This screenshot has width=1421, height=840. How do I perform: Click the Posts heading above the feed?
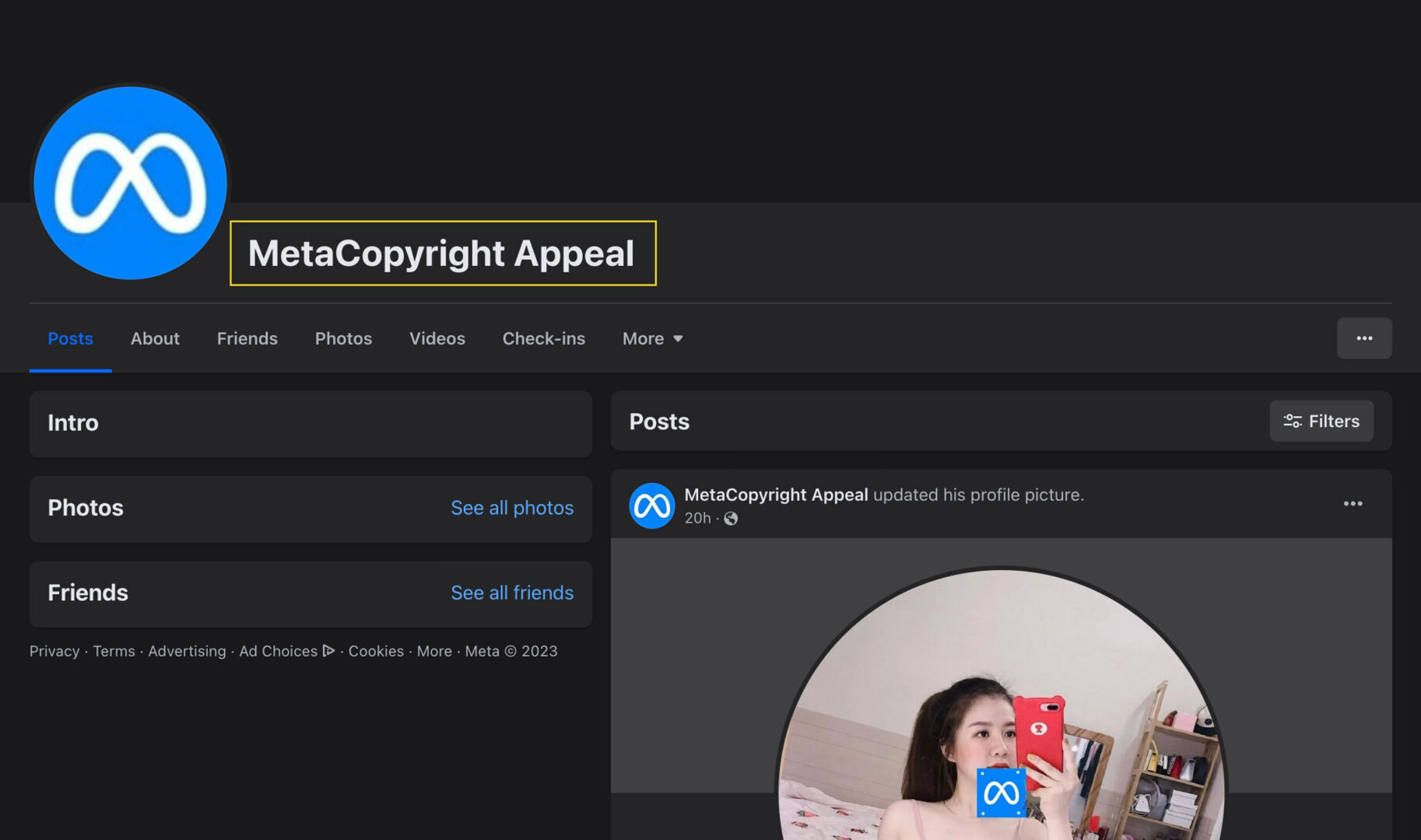[x=659, y=422]
